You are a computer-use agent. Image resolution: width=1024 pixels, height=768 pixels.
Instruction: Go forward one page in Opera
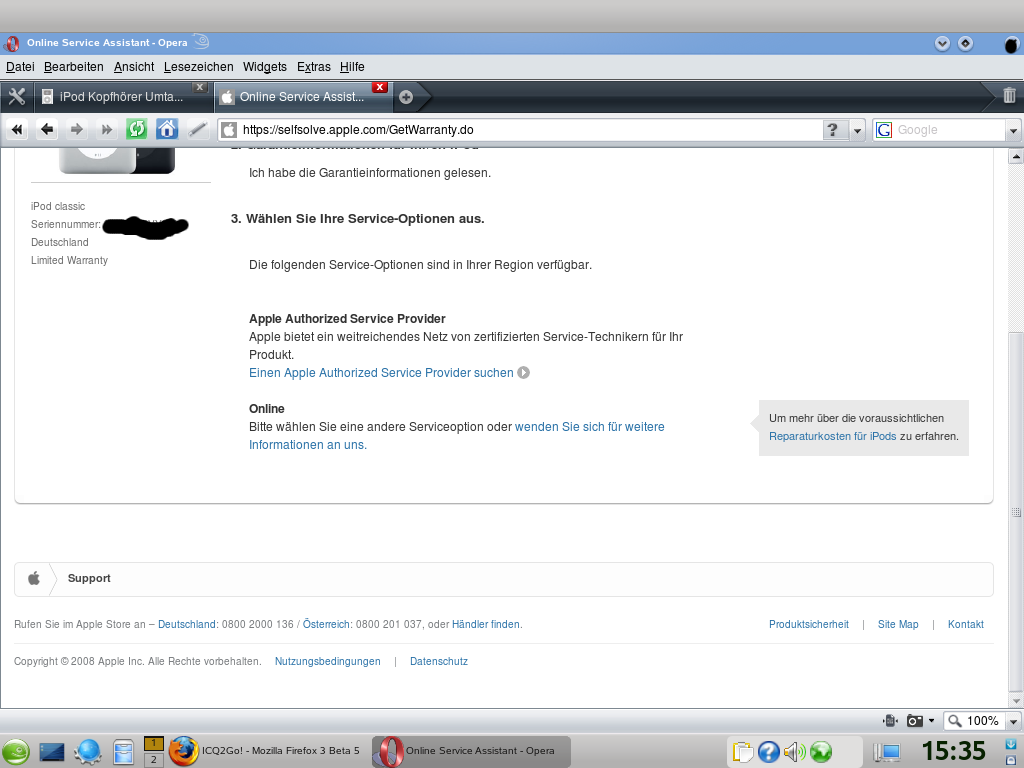pyautogui.click(x=76, y=129)
